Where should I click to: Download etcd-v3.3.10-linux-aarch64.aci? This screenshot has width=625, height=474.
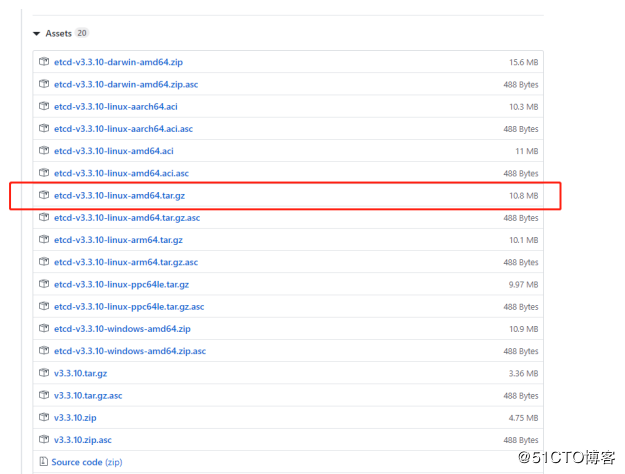tap(116, 107)
